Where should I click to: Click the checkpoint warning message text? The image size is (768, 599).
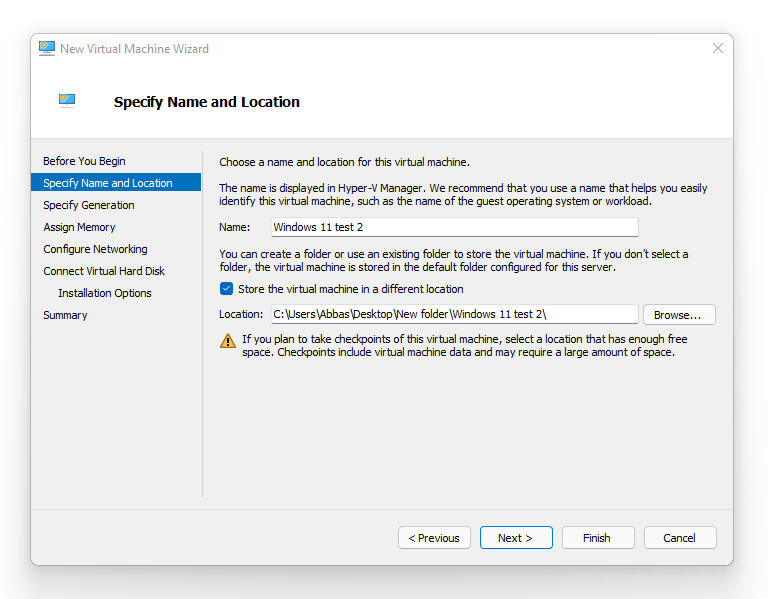464,346
